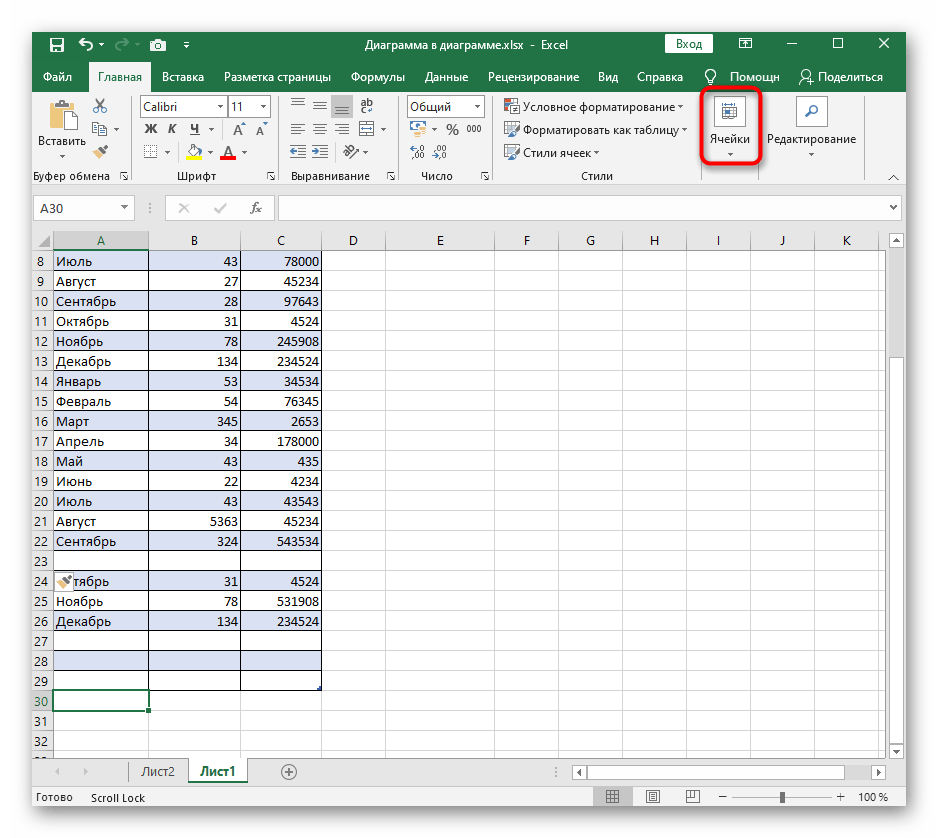The height and width of the screenshot is (838, 938).
Task: Apply accounting number format with the money icon
Action: (418, 129)
